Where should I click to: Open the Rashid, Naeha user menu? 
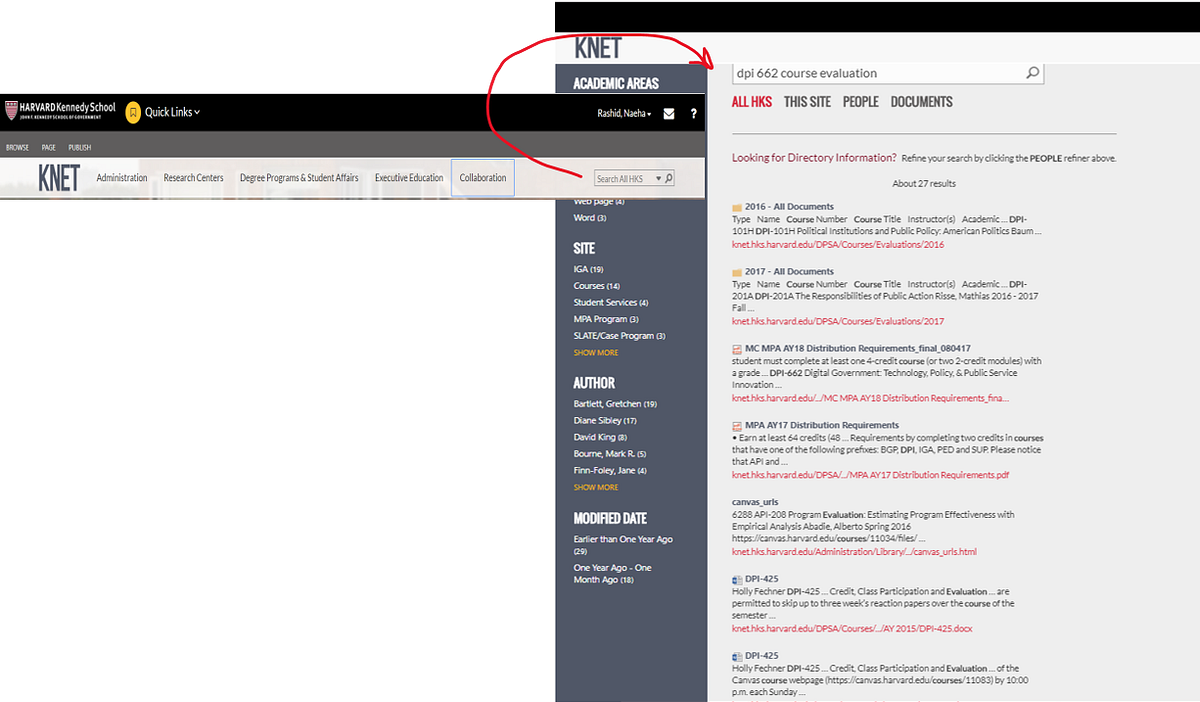(624, 114)
